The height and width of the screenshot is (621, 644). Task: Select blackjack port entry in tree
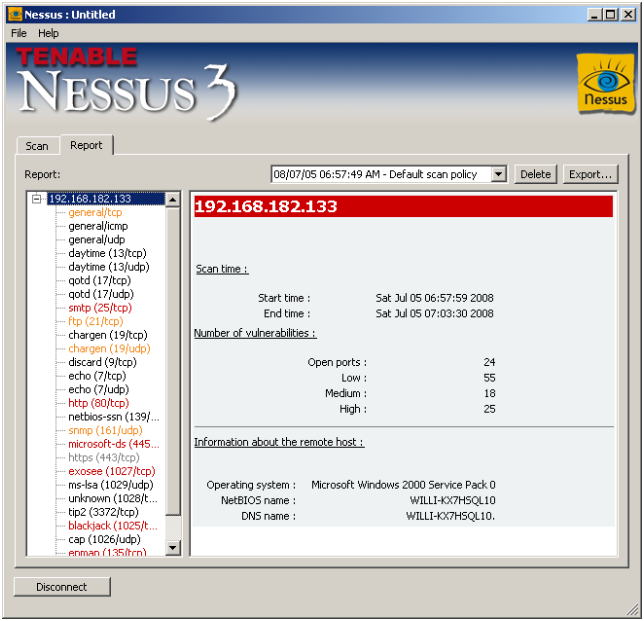[x=112, y=525]
